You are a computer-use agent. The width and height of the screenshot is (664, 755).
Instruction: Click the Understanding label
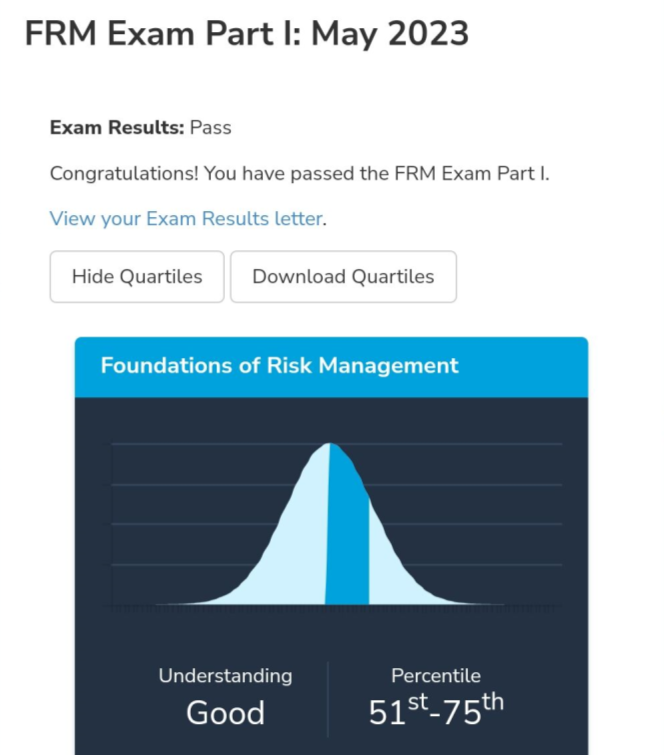coord(225,676)
